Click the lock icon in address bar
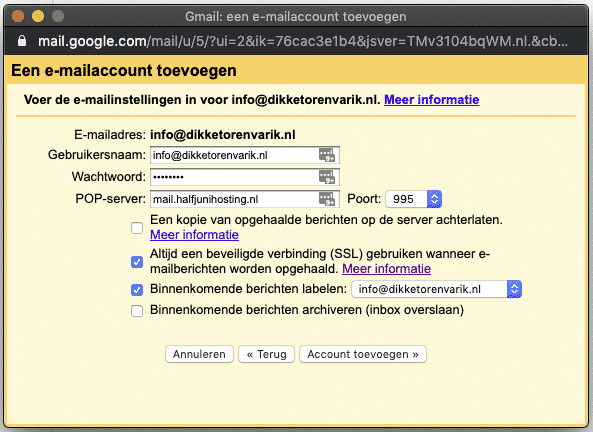The width and height of the screenshot is (593, 432). click(22, 41)
